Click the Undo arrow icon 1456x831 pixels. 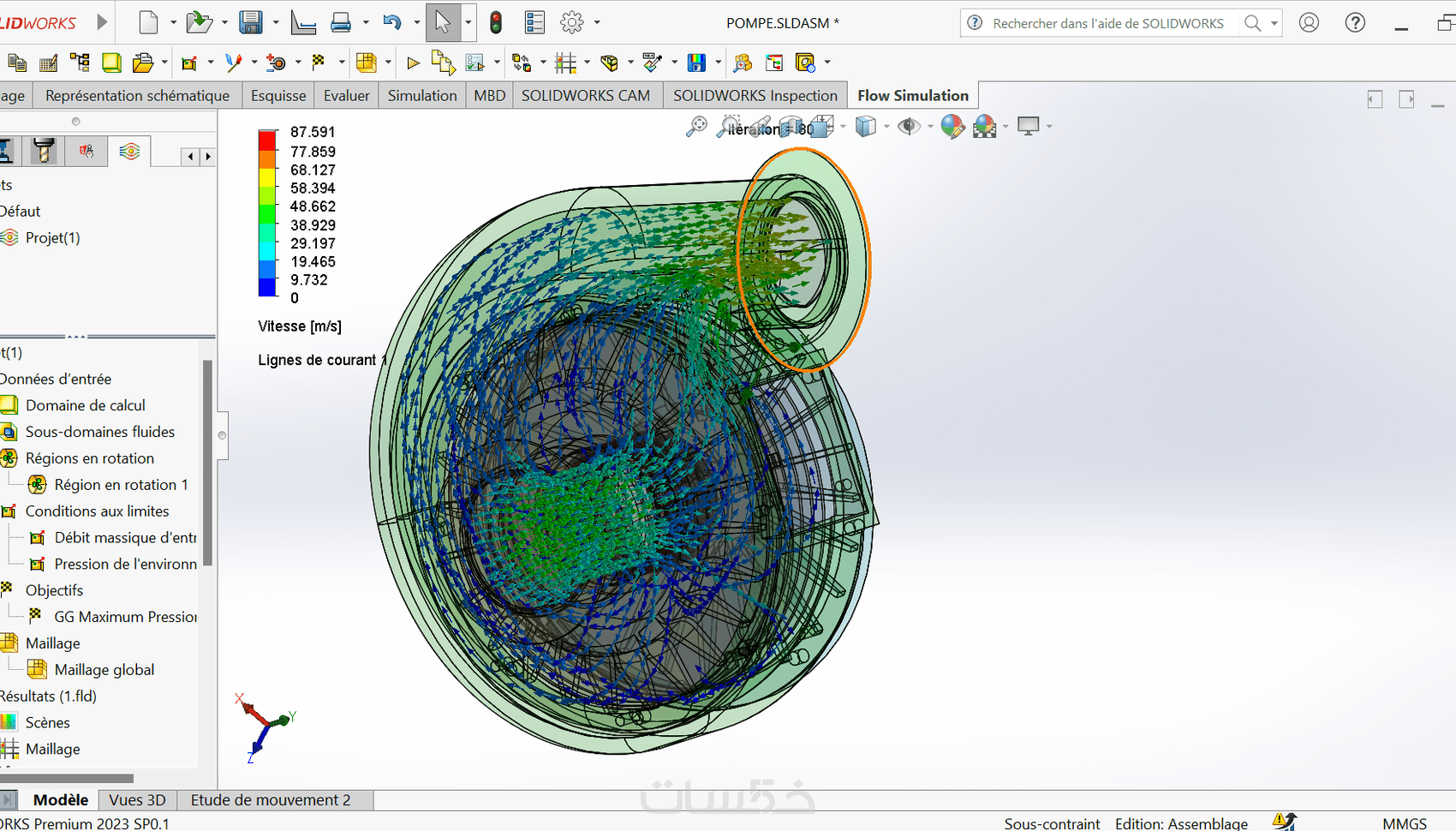[x=392, y=22]
